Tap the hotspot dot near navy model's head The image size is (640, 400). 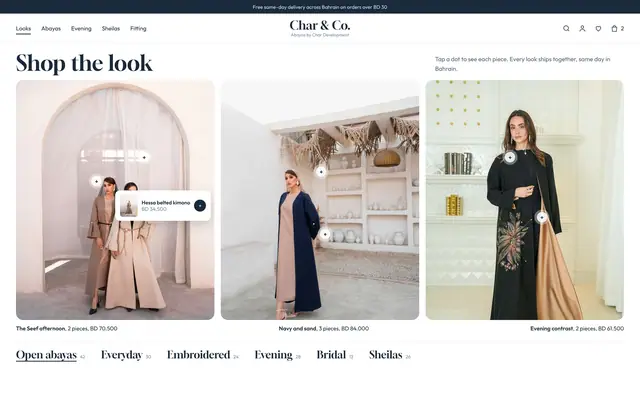pyautogui.click(x=321, y=172)
